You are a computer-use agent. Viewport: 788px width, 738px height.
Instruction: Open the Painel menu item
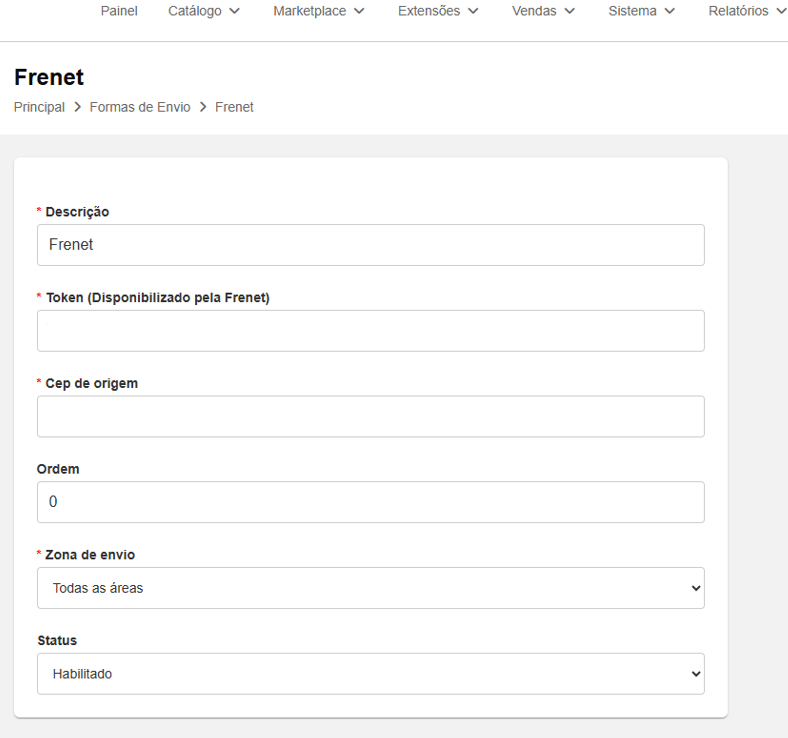coord(119,11)
